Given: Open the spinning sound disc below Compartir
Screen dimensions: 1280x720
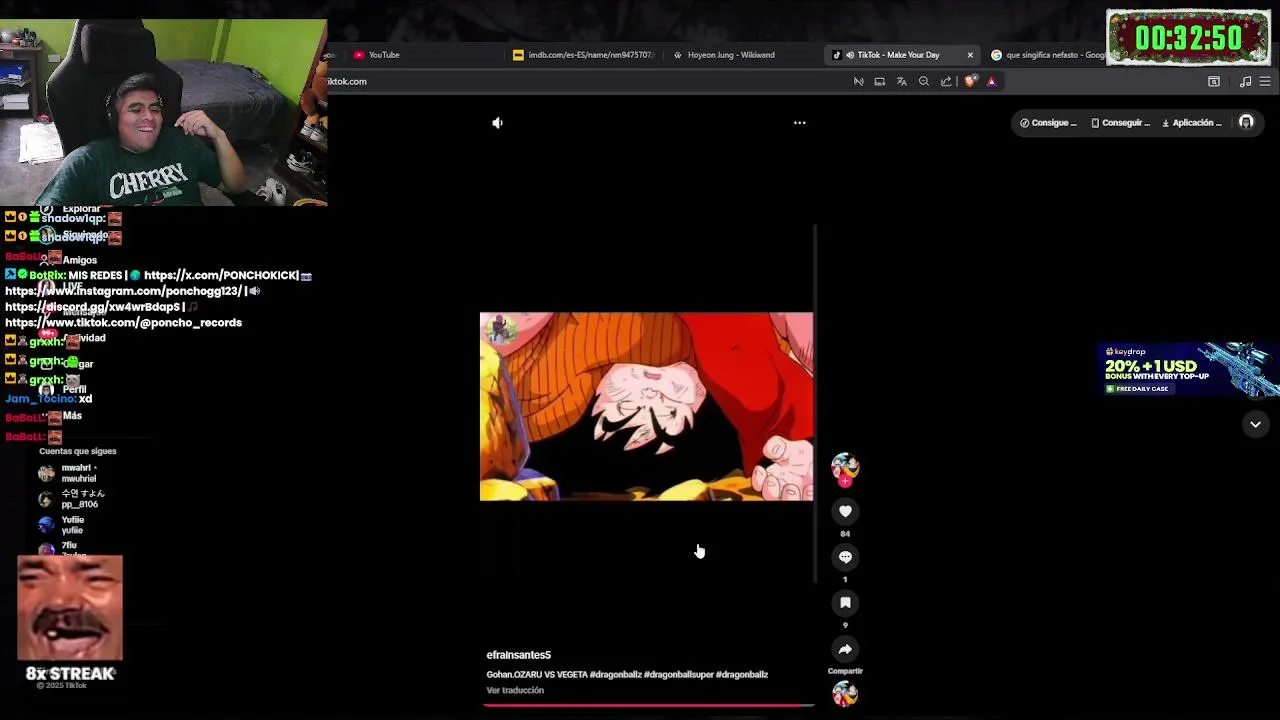Looking at the screenshot, I should click(x=845, y=693).
